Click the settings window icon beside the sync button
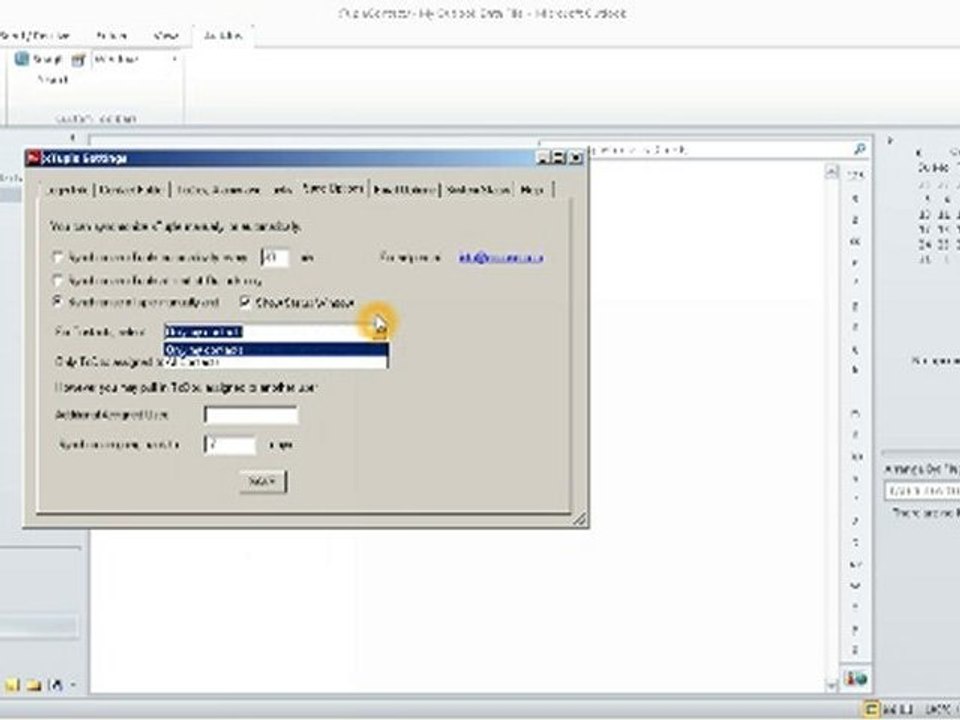960x720 pixels. coord(78,60)
